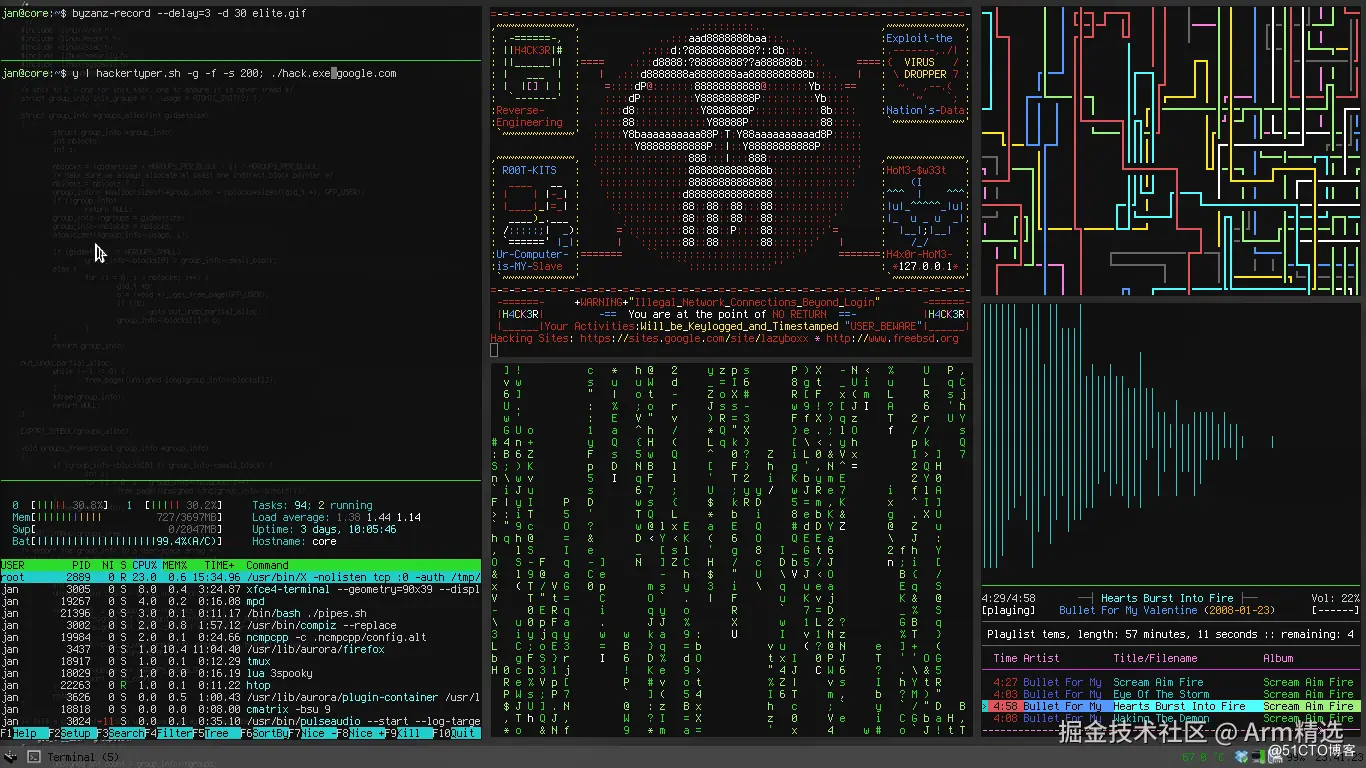Click F9 Kill in htop
The height and width of the screenshot is (768, 1366).
point(408,733)
